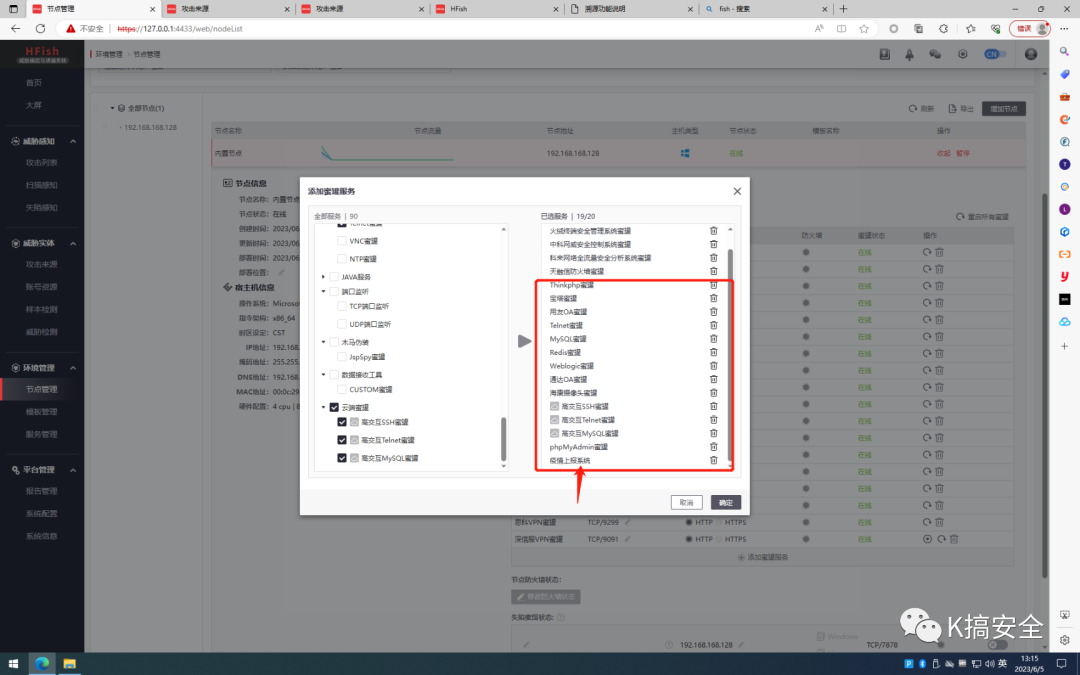
Task: Cancel the dialog with the 取消 button
Action: click(x=687, y=503)
